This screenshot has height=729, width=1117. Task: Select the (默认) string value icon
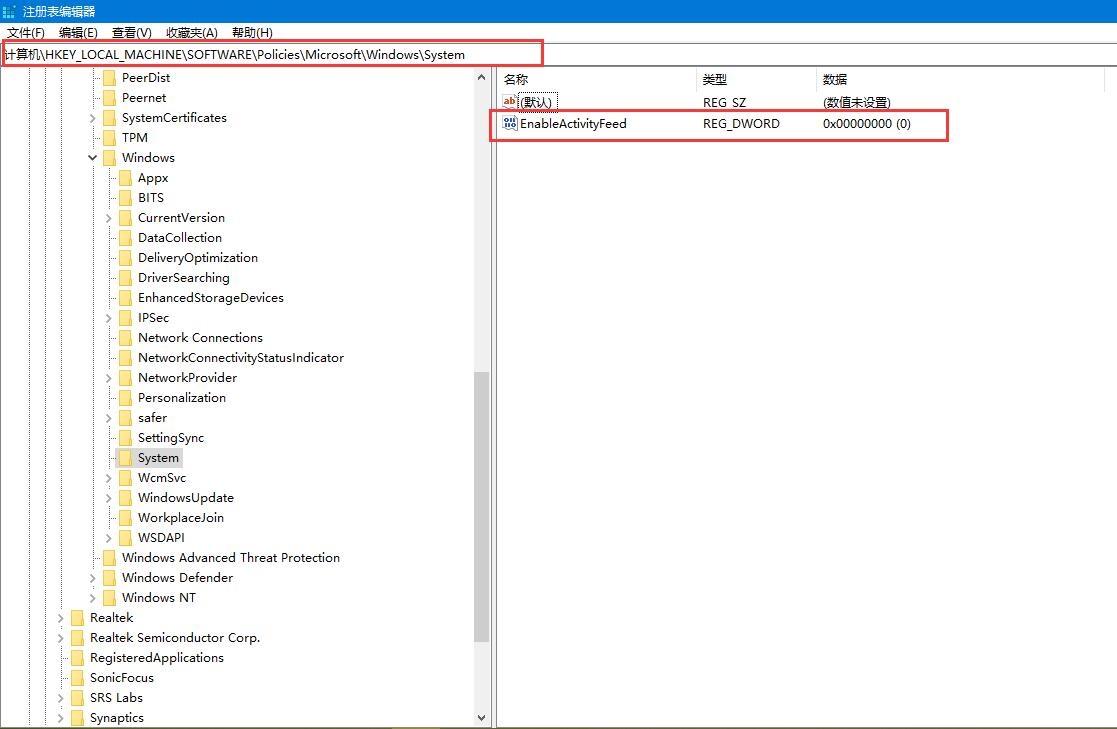point(509,102)
